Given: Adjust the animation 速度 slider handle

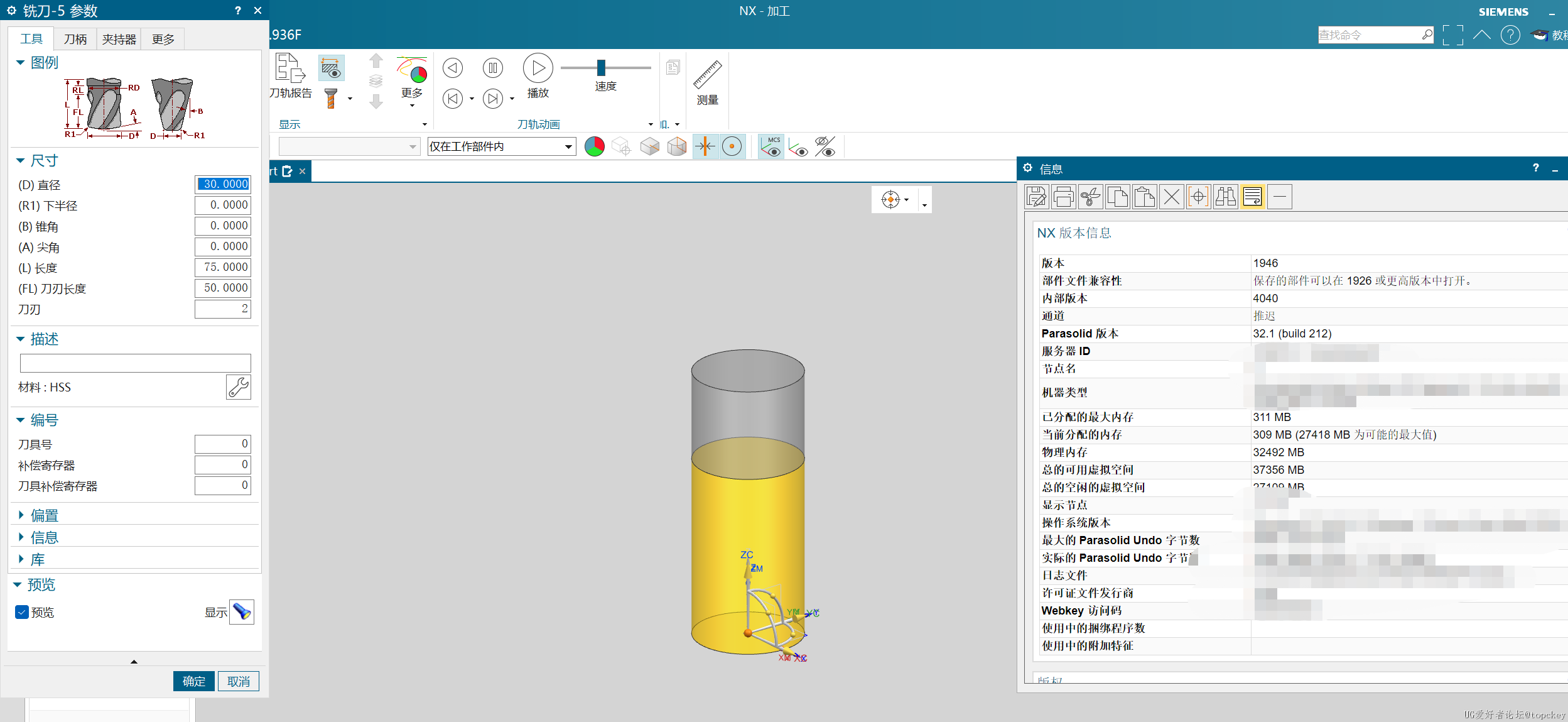Looking at the screenshot, I should tap(601, 67).
